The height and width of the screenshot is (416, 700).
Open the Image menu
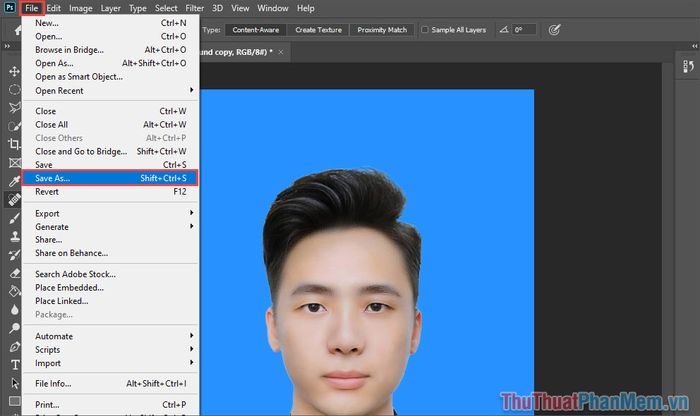[81, 8]
